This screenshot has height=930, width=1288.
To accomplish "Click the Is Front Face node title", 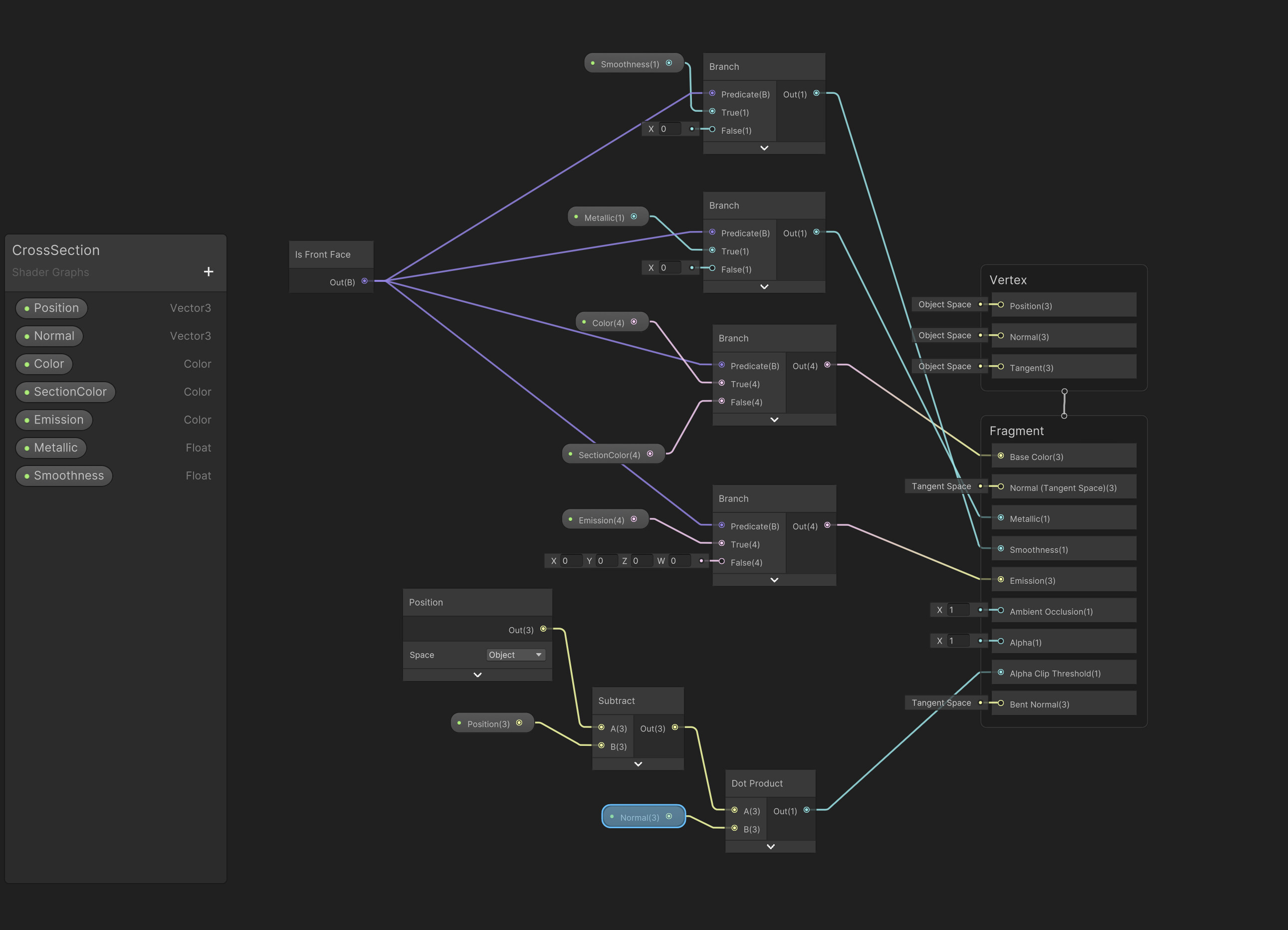I will point(323,254).
